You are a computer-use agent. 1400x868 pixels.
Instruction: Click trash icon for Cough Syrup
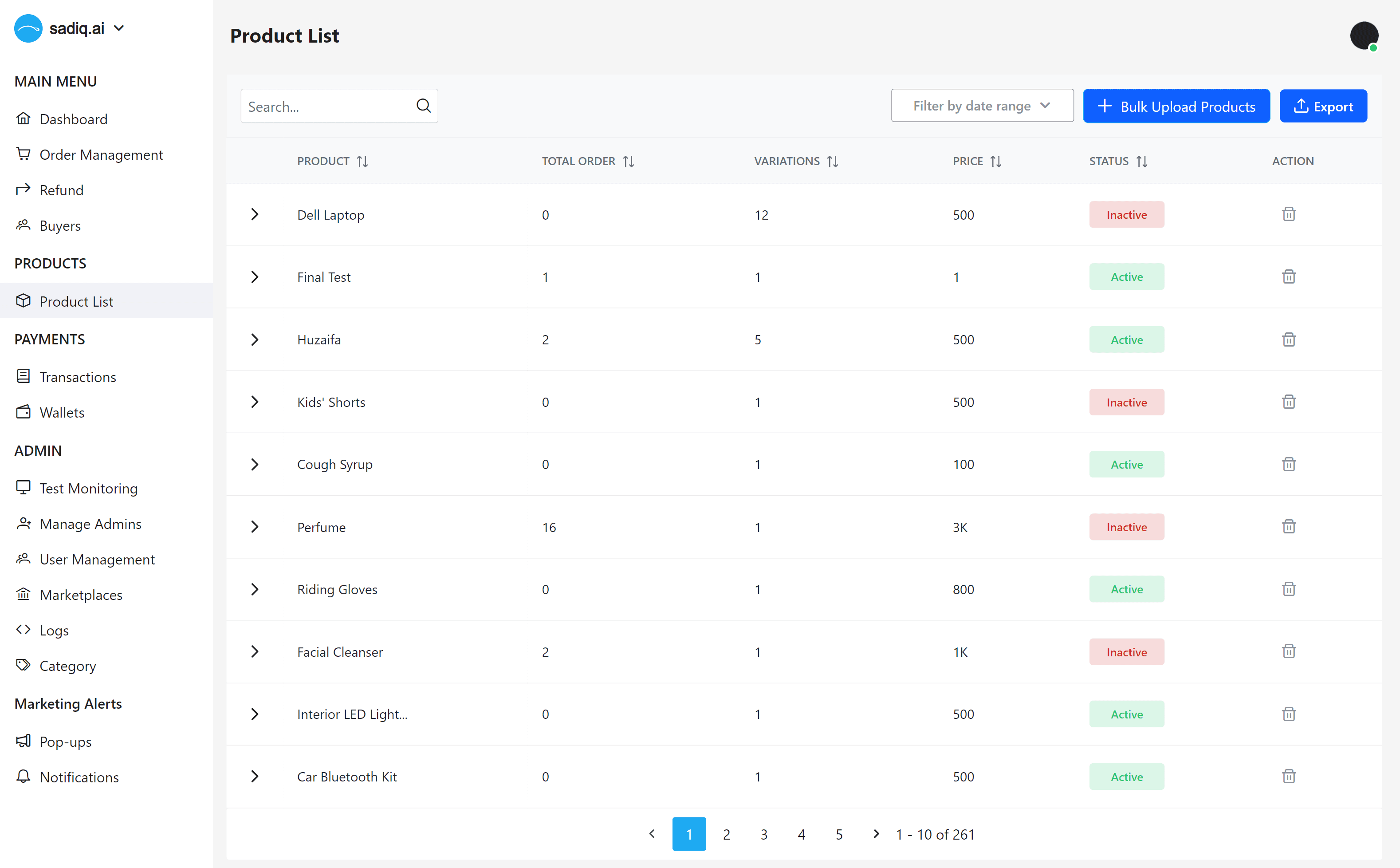[x=1289, y=464]
